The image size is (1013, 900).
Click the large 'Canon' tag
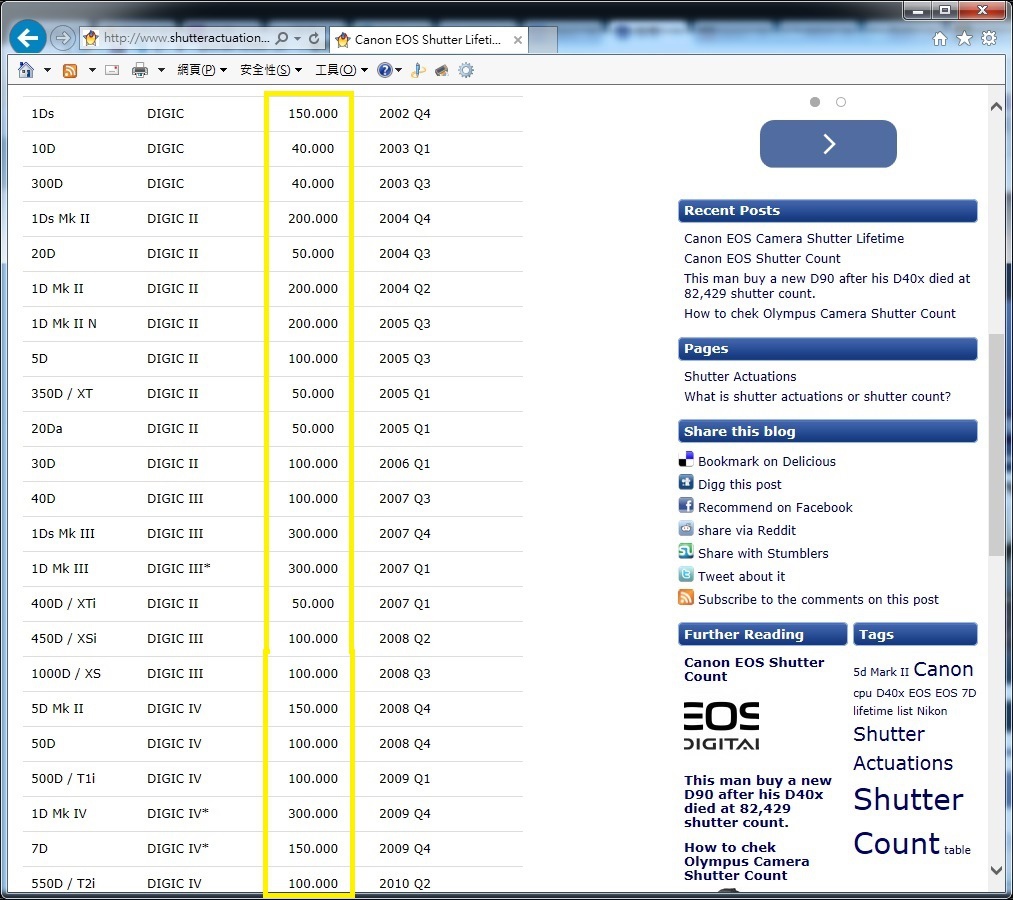(x=943, y=669)
